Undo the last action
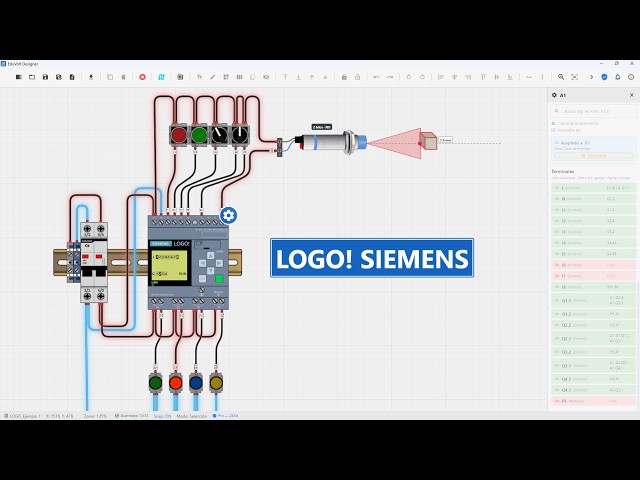This screenshot has height=480, width=640. point(376,77)
